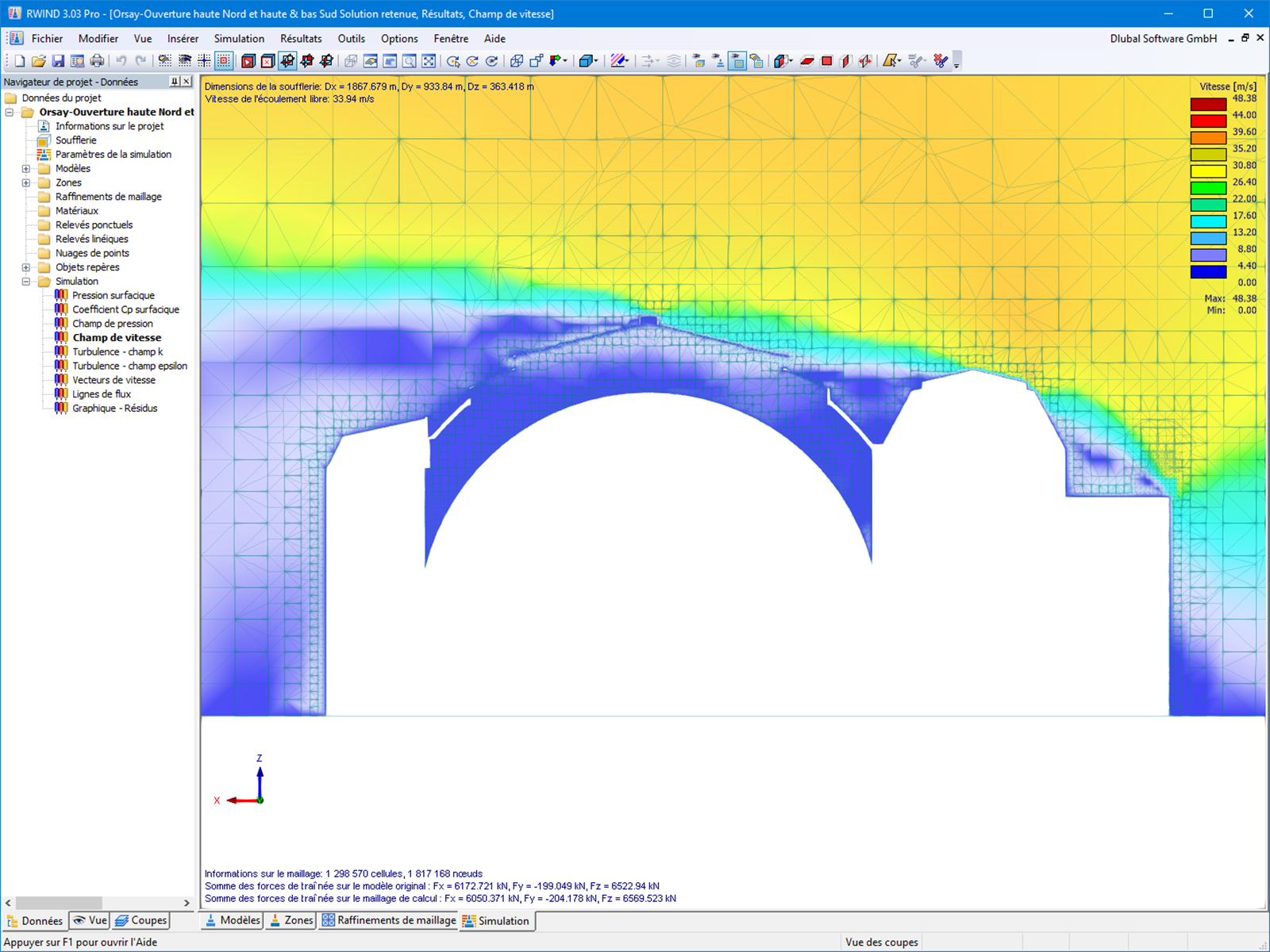Click the Print icon in toolbar
The image size is (1270, 952).
97,61
